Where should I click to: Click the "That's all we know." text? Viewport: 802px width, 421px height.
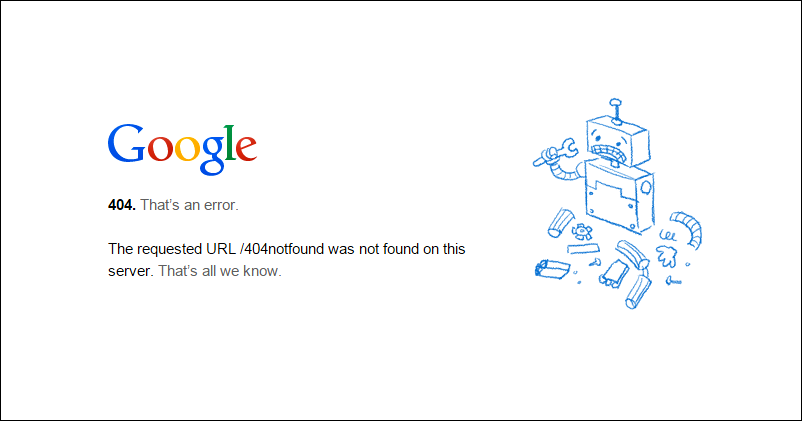(x=219, y=271)
